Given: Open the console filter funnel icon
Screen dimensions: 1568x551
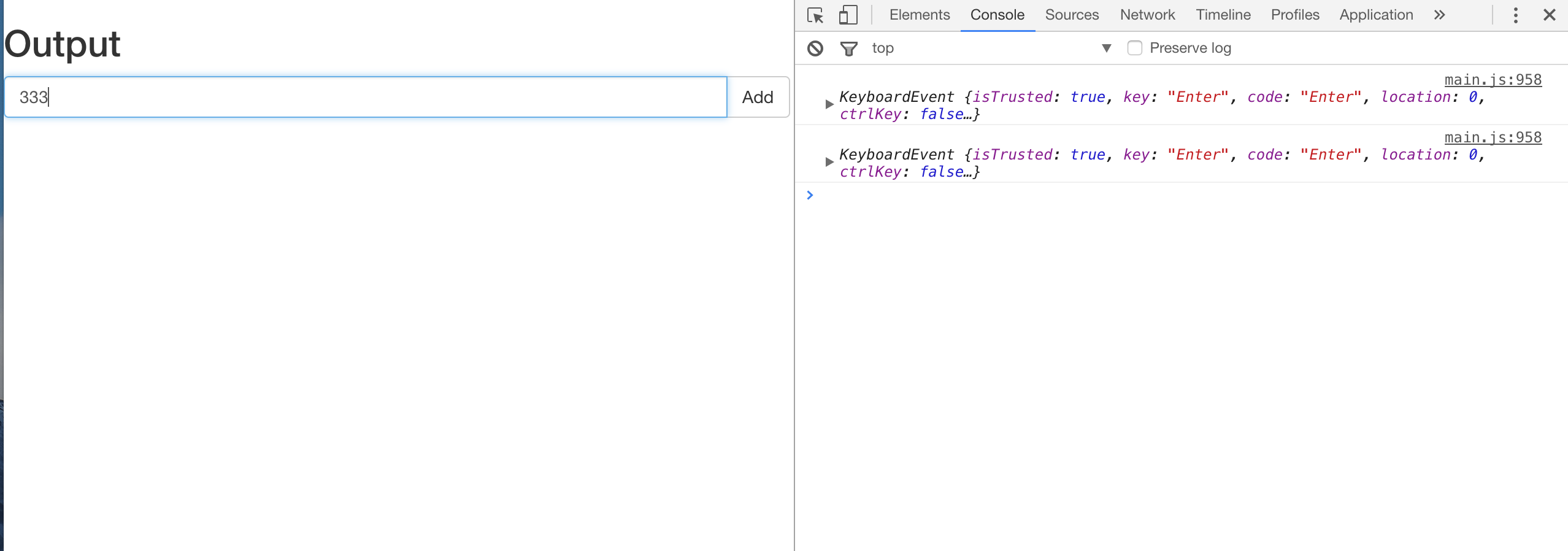Looking at the screenshot, I should tap(848, 48).
